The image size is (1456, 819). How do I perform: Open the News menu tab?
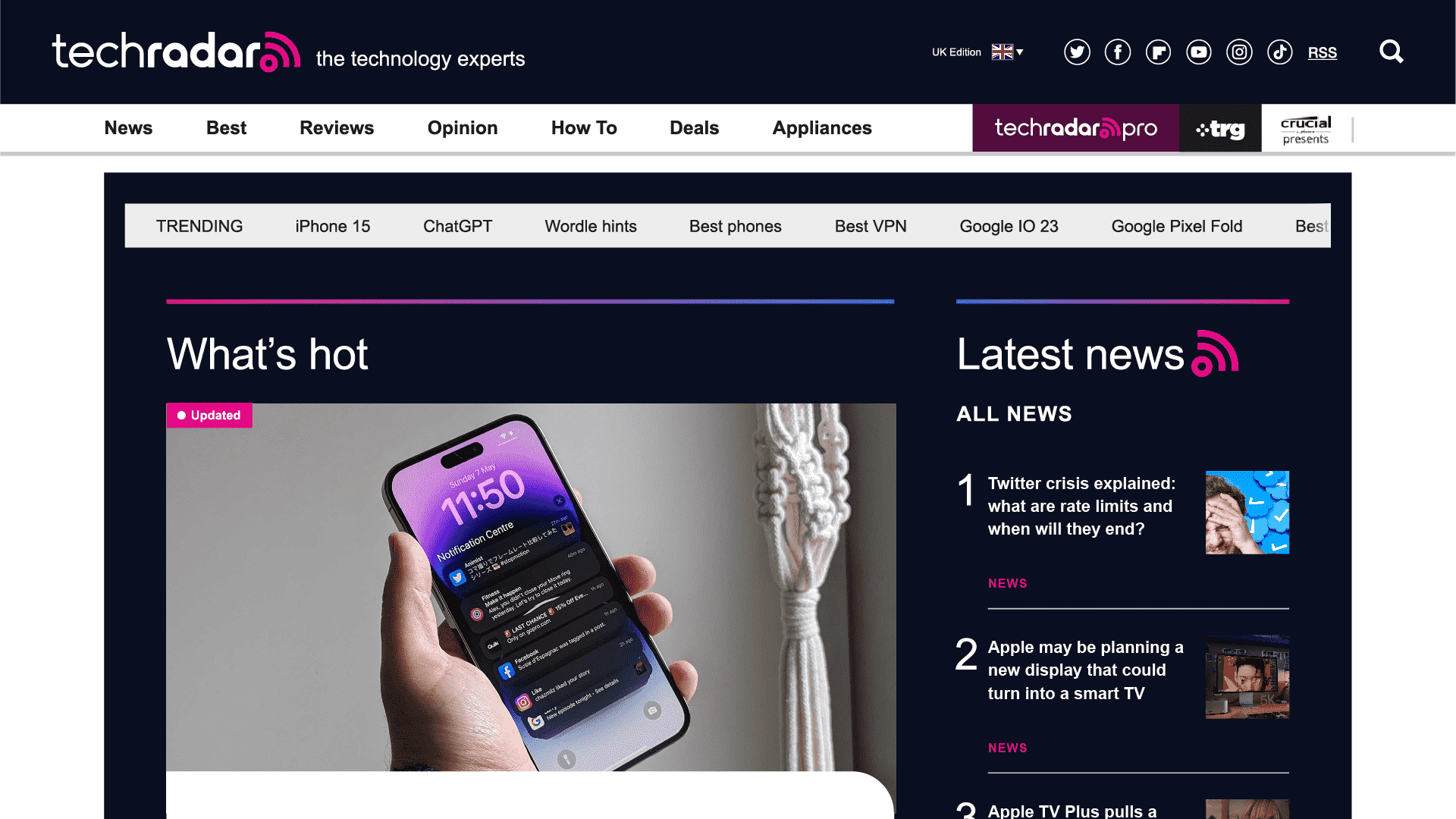(x=128, y=127)
